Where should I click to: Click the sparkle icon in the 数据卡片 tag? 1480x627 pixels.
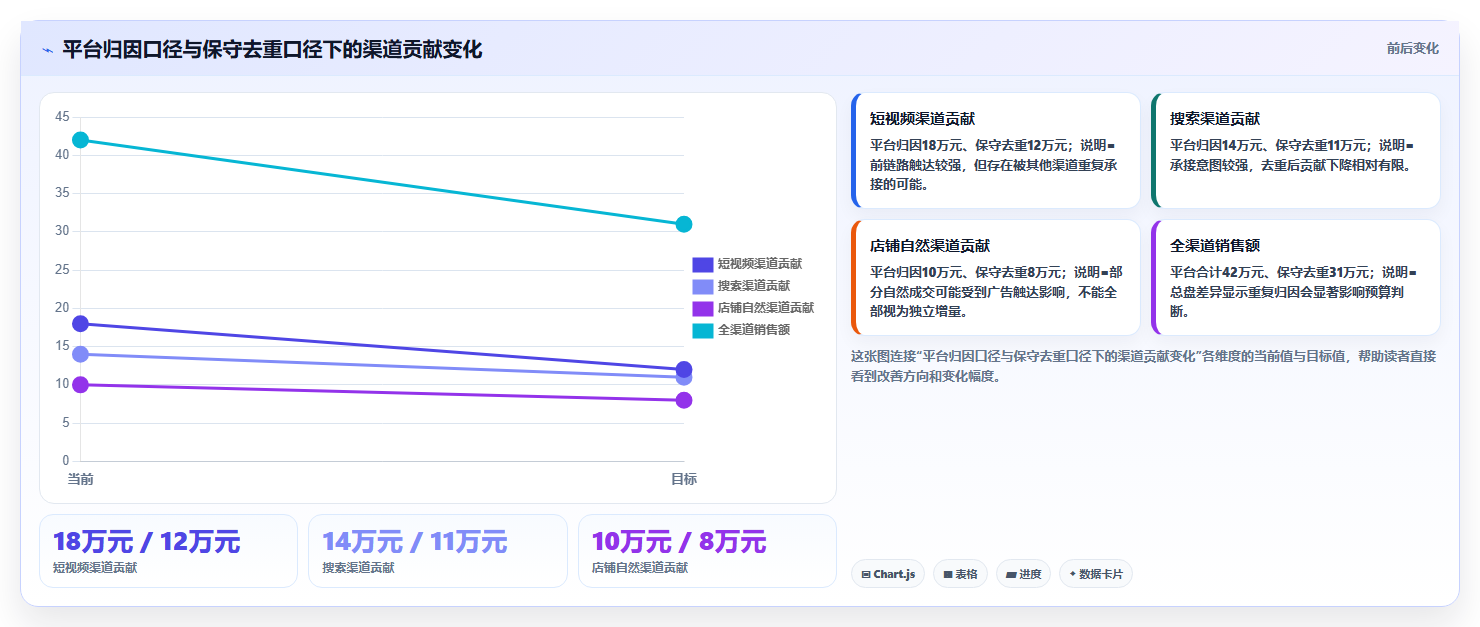pos(1073,574)
